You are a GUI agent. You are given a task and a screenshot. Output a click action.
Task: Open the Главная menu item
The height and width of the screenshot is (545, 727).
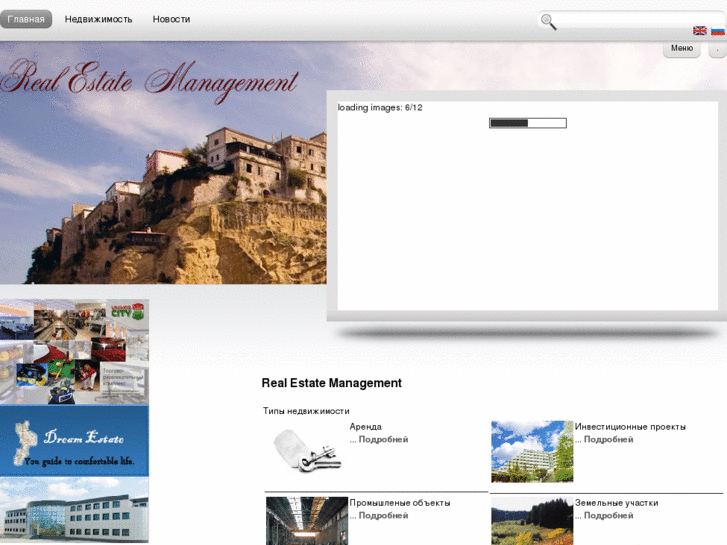(26, 19)
